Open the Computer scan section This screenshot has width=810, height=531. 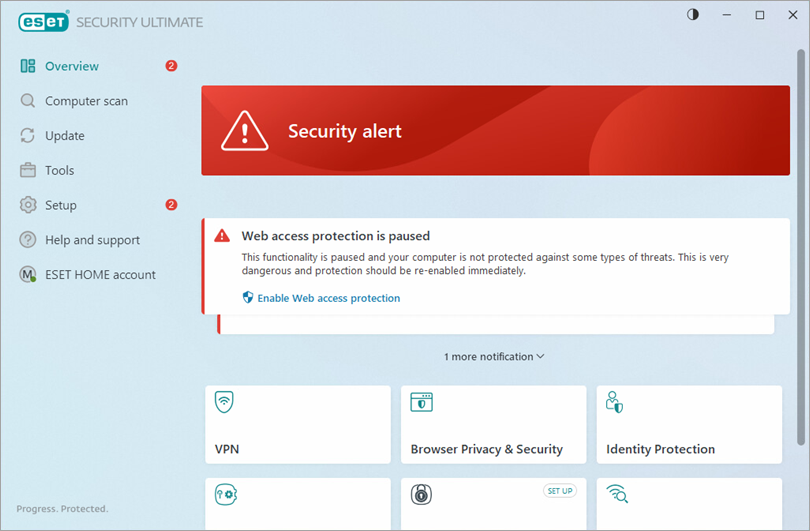click(86, 101)
